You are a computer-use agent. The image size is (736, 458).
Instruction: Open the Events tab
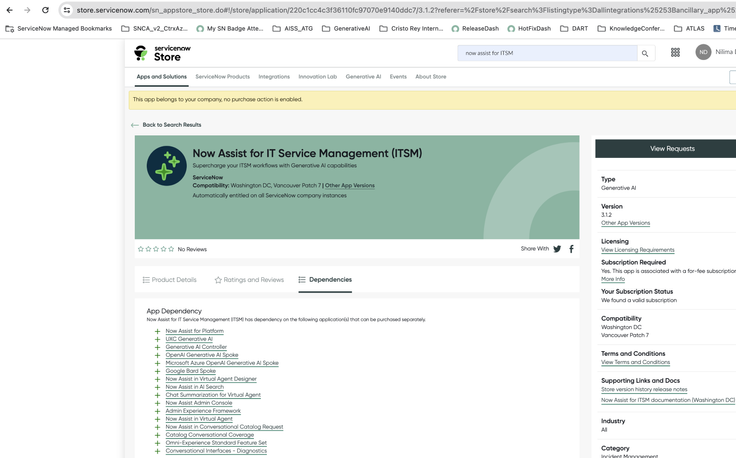point(398,76)
